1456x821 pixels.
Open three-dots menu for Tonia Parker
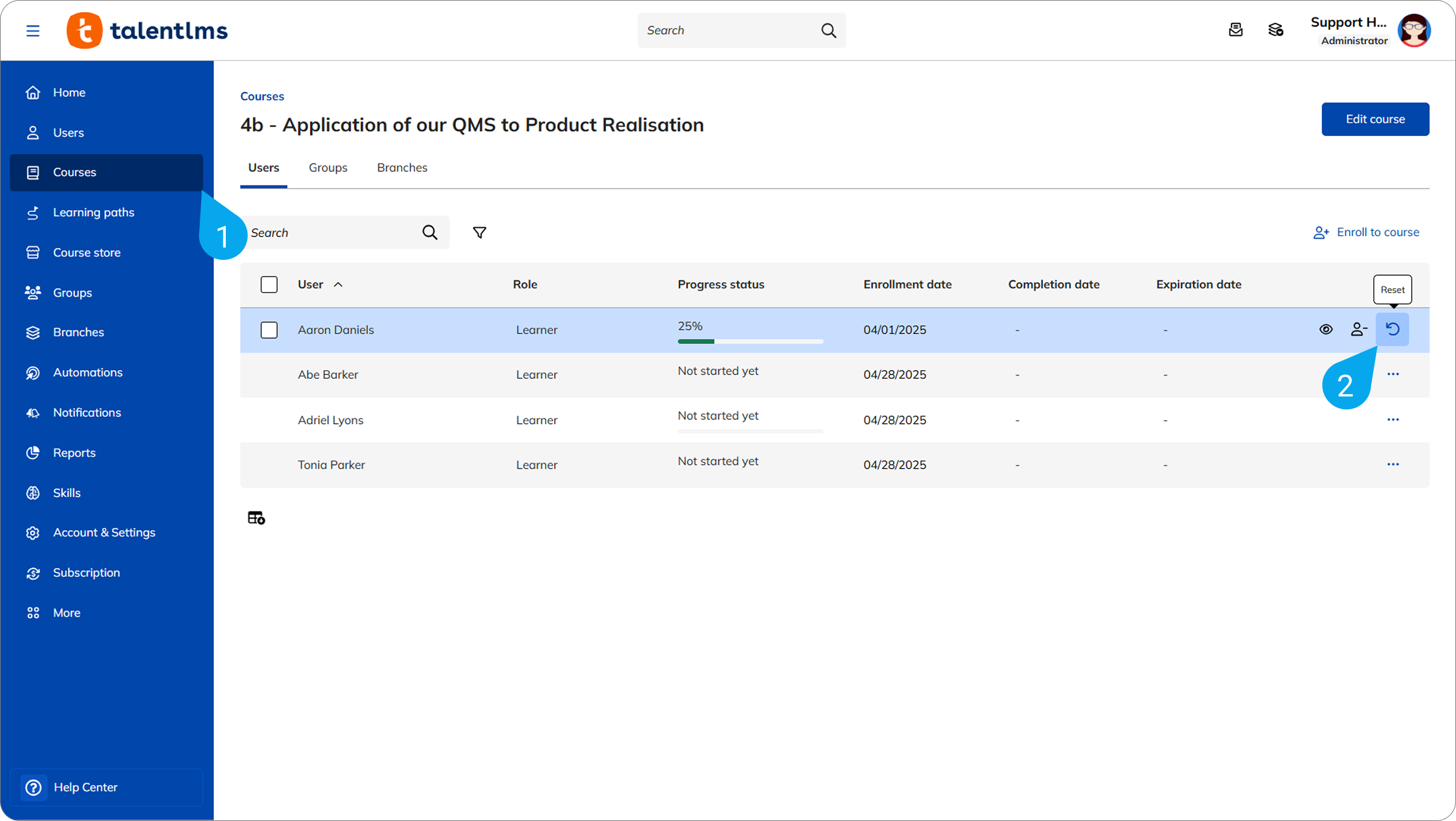tap(1393, 464)
